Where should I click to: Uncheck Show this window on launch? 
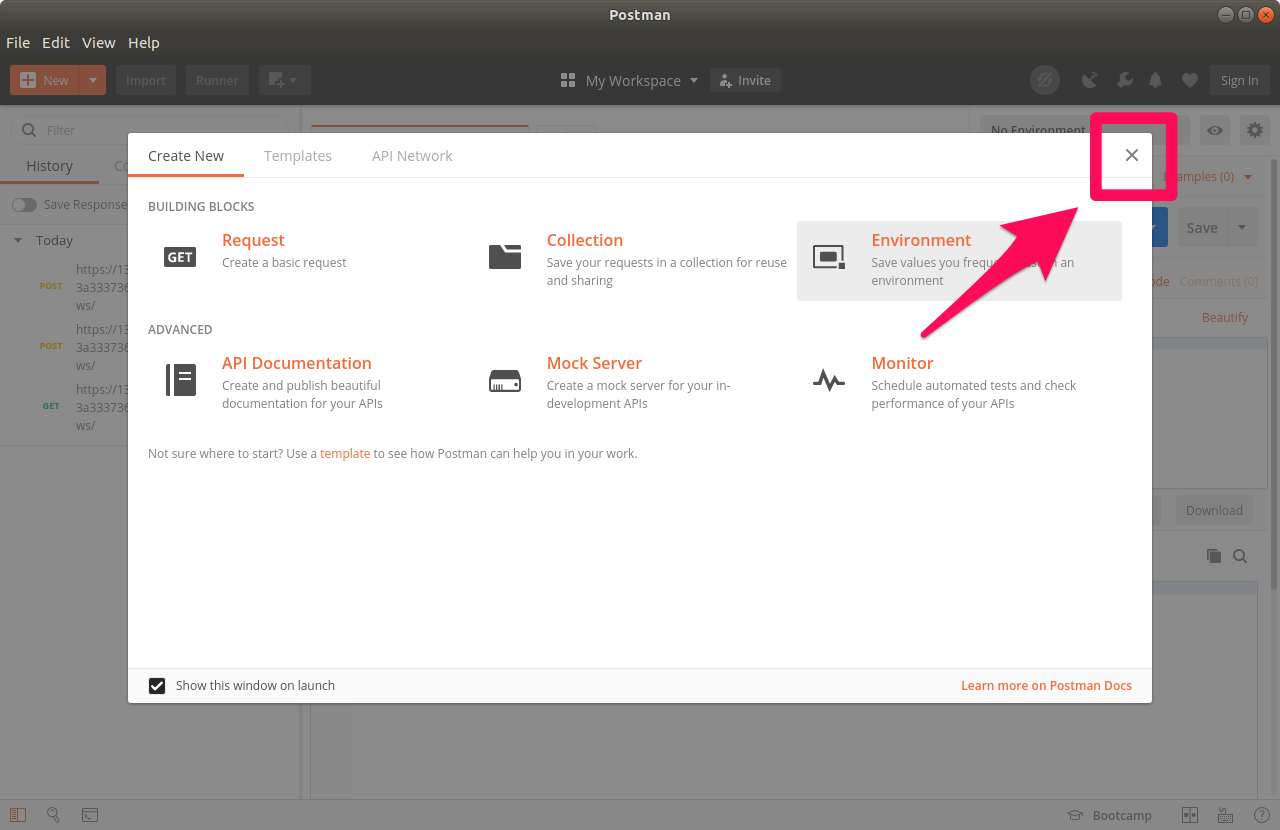pyautogui.click(x=157, y=686)
